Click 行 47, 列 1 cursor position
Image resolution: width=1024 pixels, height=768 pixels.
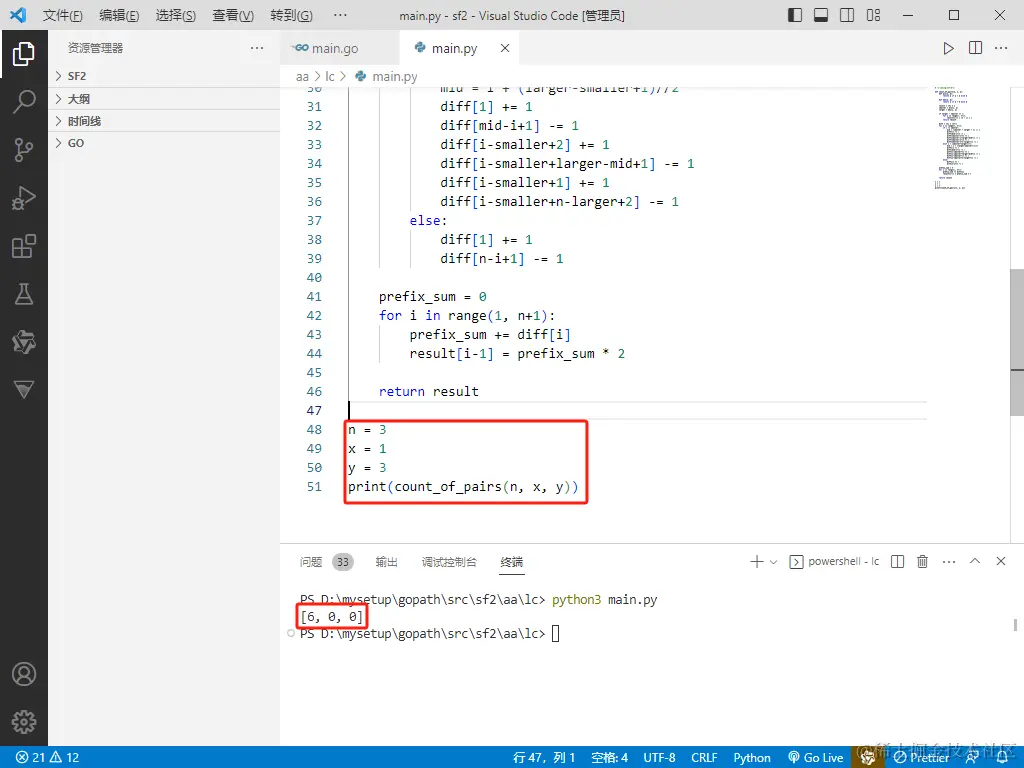click(x=544, y=758)
